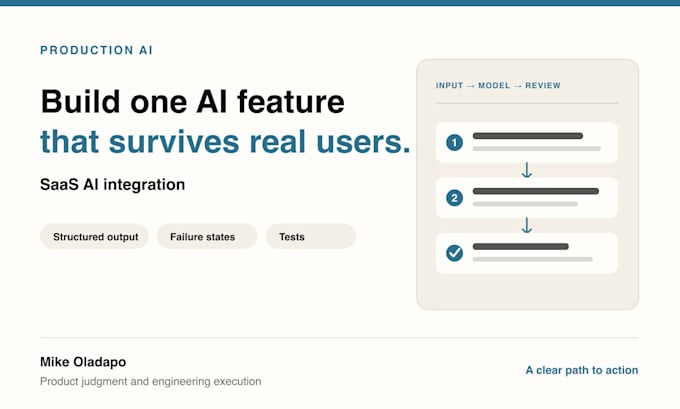
Task: Click the numbered circle 2 icon
Action: point(454,198)
